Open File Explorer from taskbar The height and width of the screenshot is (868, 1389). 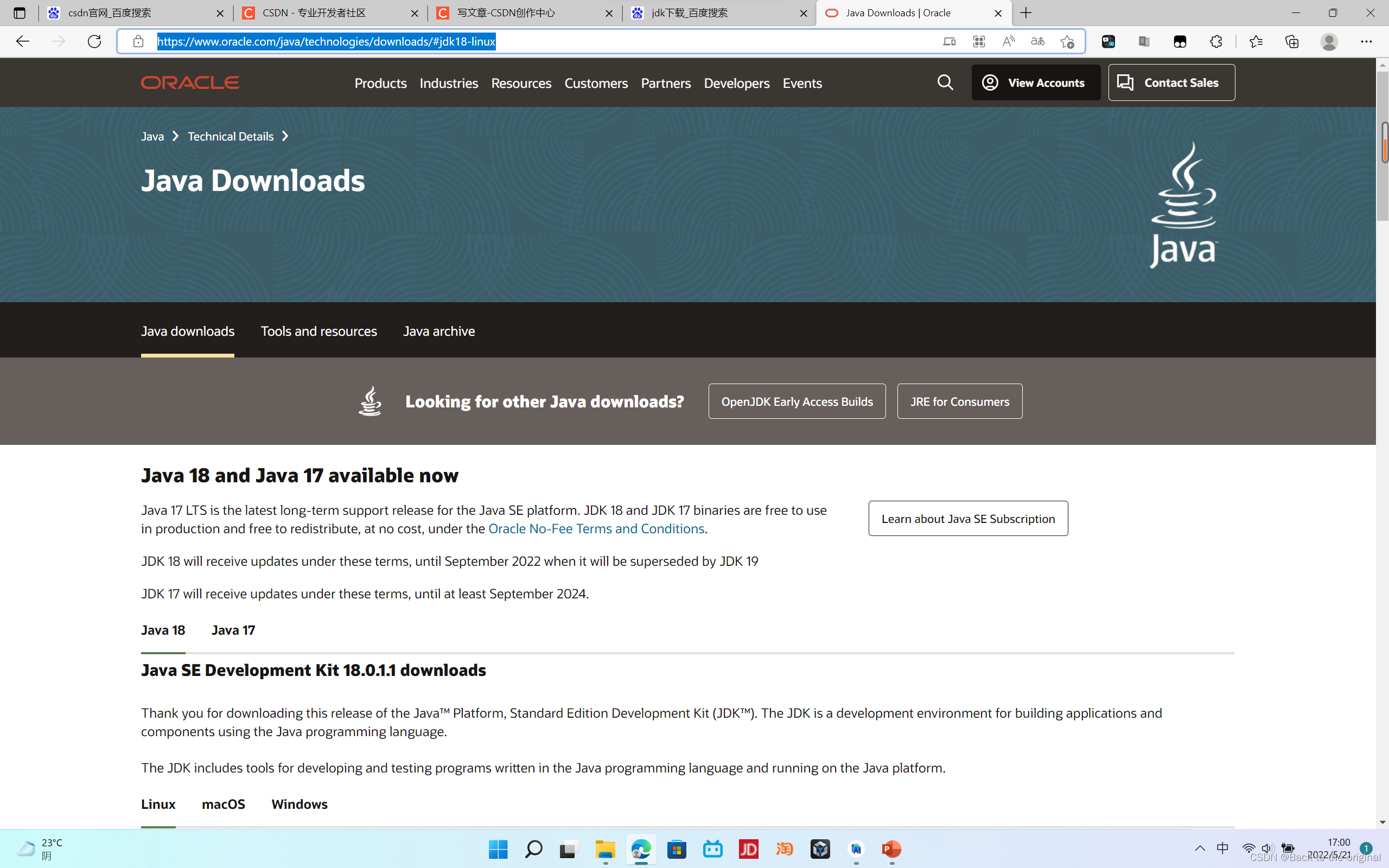point(606,849)
